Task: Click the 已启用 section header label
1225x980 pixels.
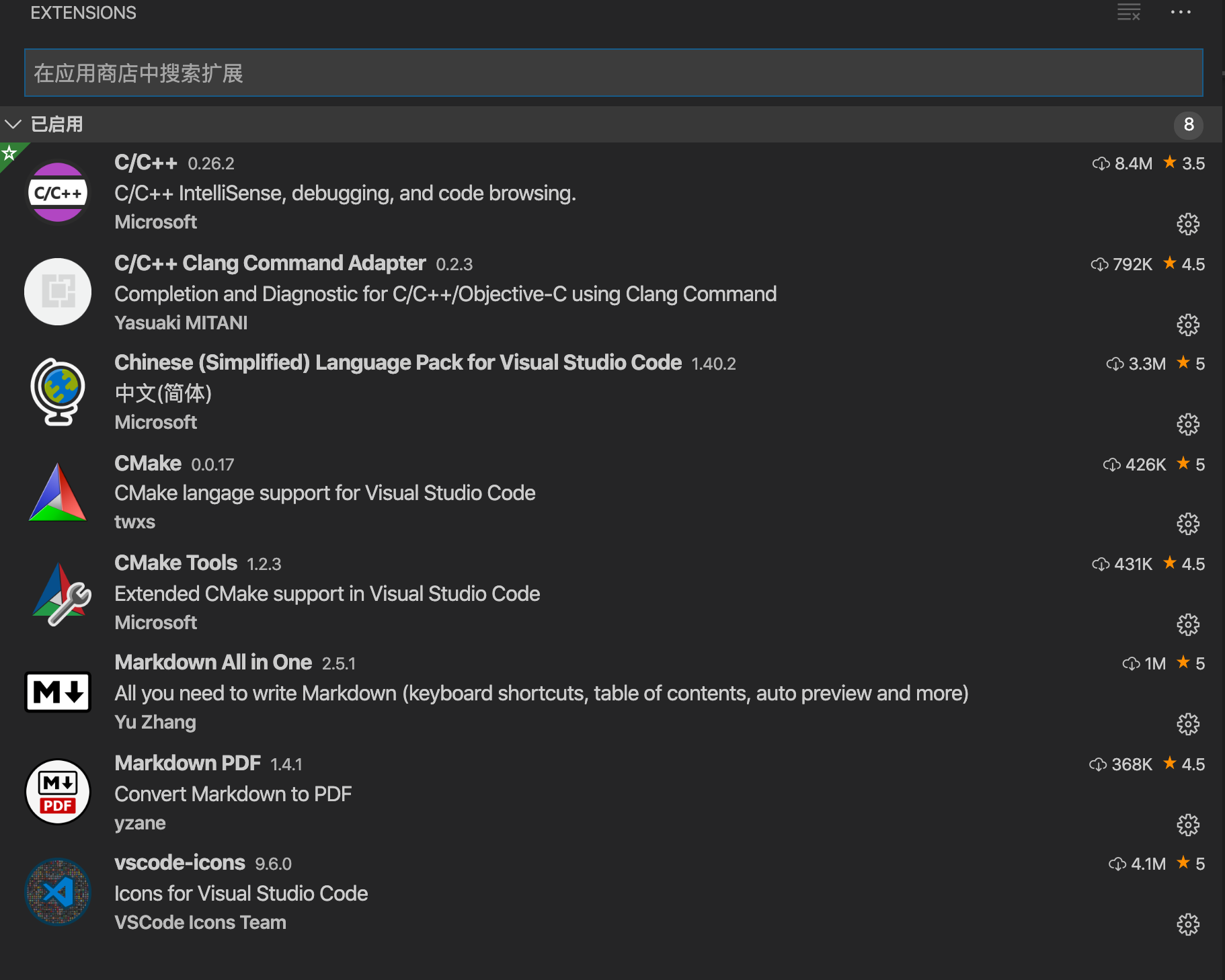Action: 57,124
